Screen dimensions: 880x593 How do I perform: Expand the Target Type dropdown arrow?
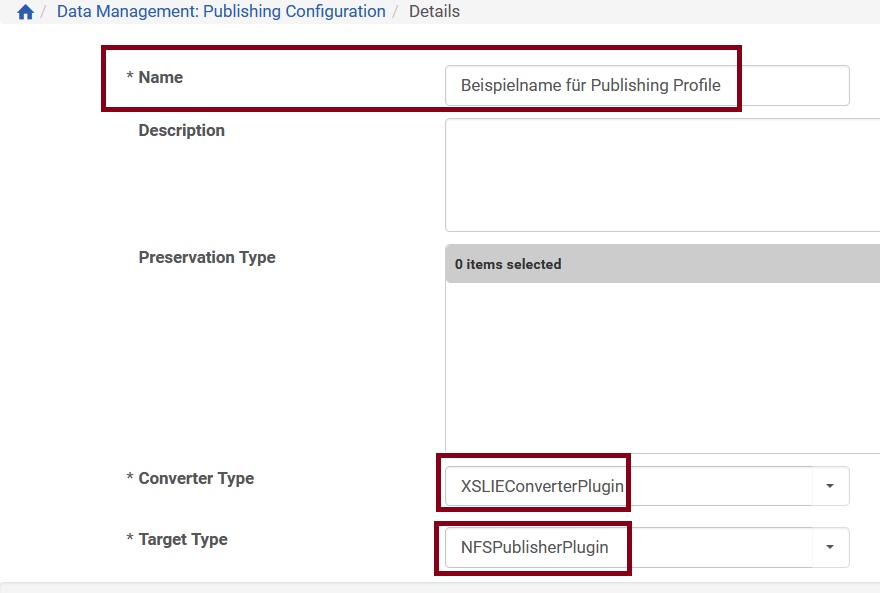click(830, 547)
